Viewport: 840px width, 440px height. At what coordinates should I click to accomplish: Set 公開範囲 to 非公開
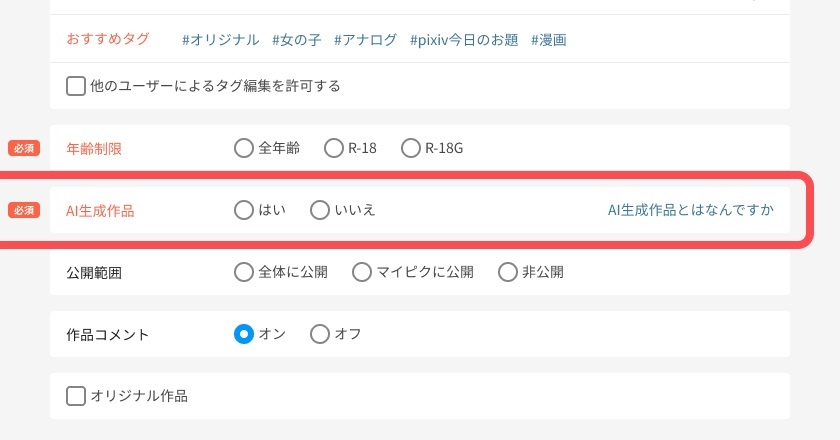tap(507, 272)
